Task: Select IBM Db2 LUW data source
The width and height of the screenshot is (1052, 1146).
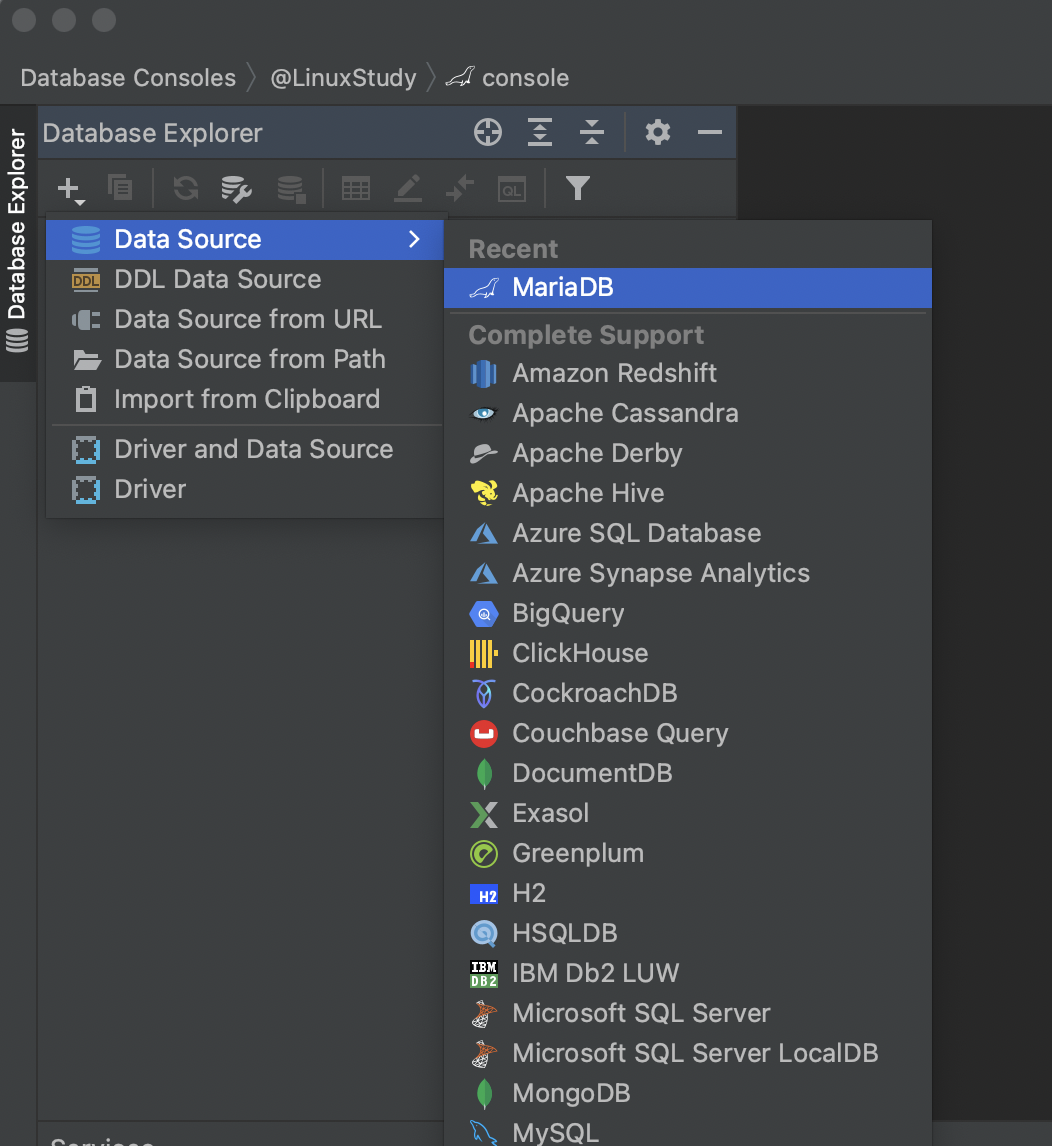Action: pos(688,974)
